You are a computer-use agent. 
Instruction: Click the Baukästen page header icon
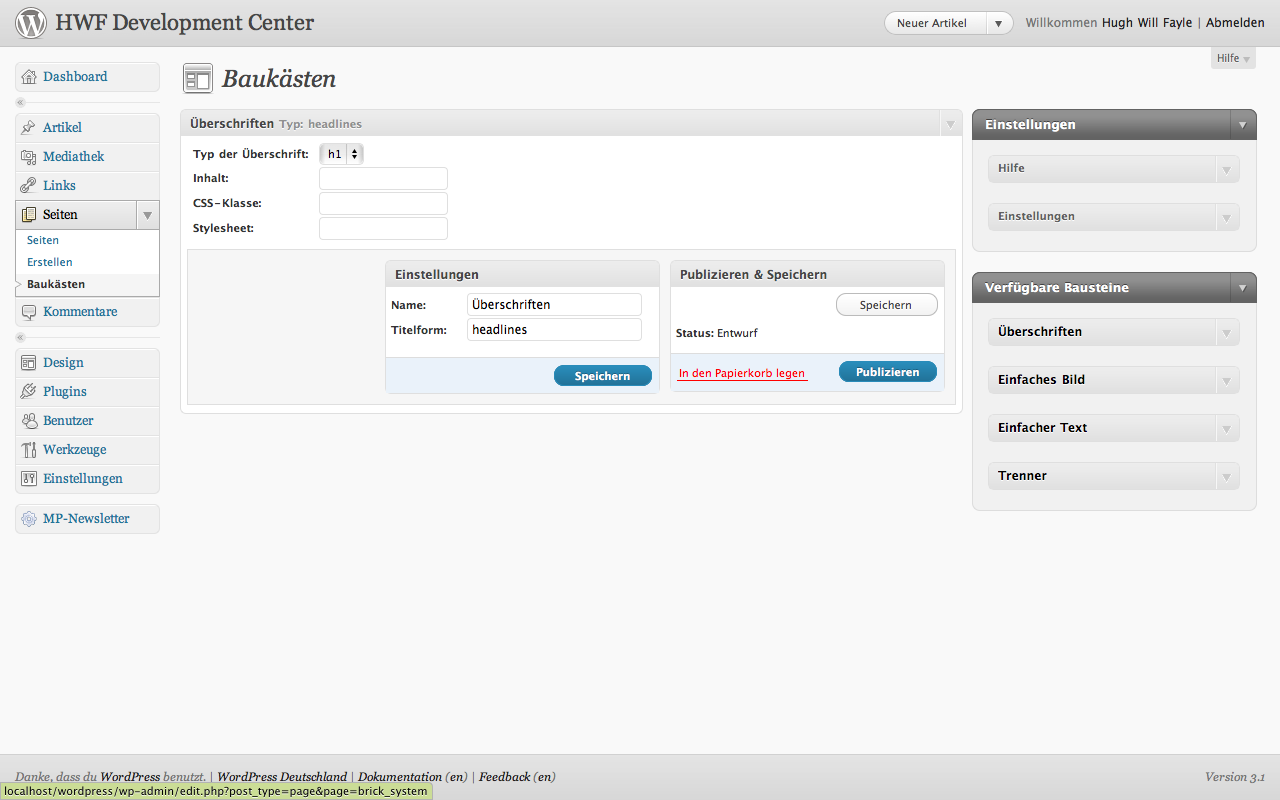[198, 79]
